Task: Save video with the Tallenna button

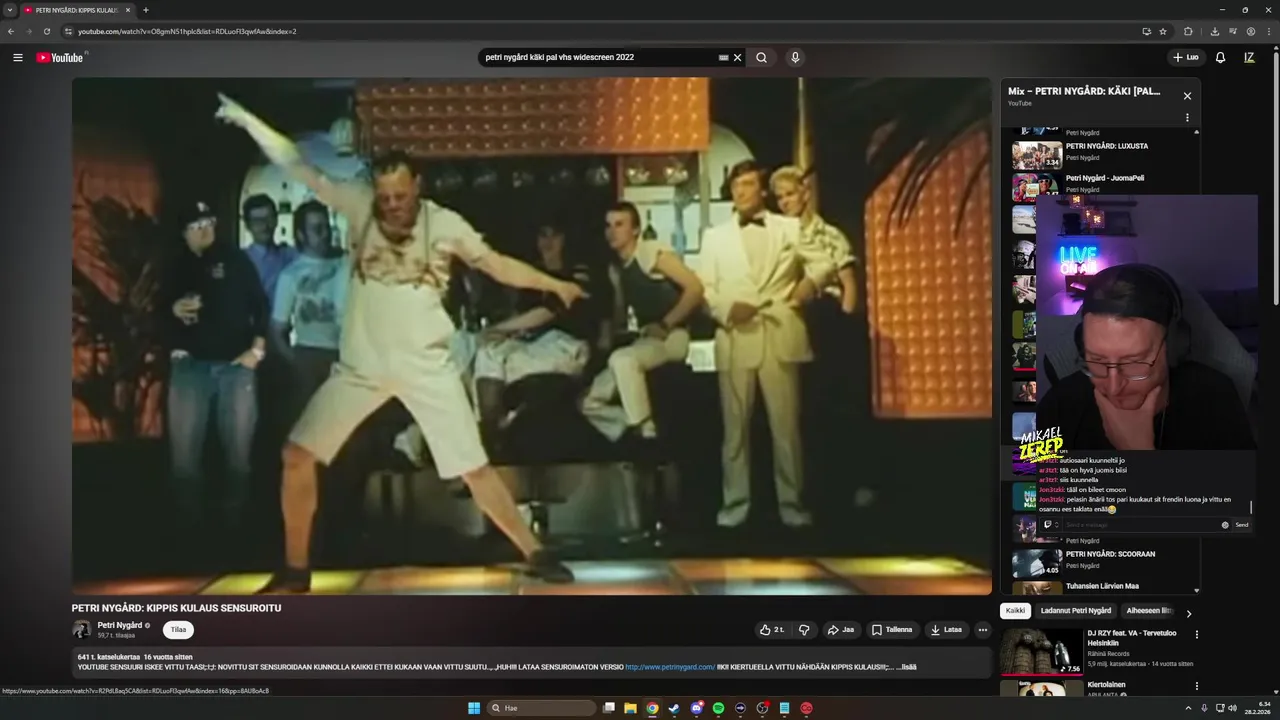Action: pyautogui.click(x=892, y=630)
